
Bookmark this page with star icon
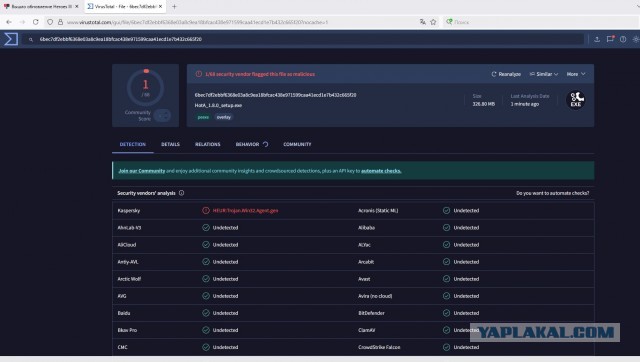pos(433,22)
